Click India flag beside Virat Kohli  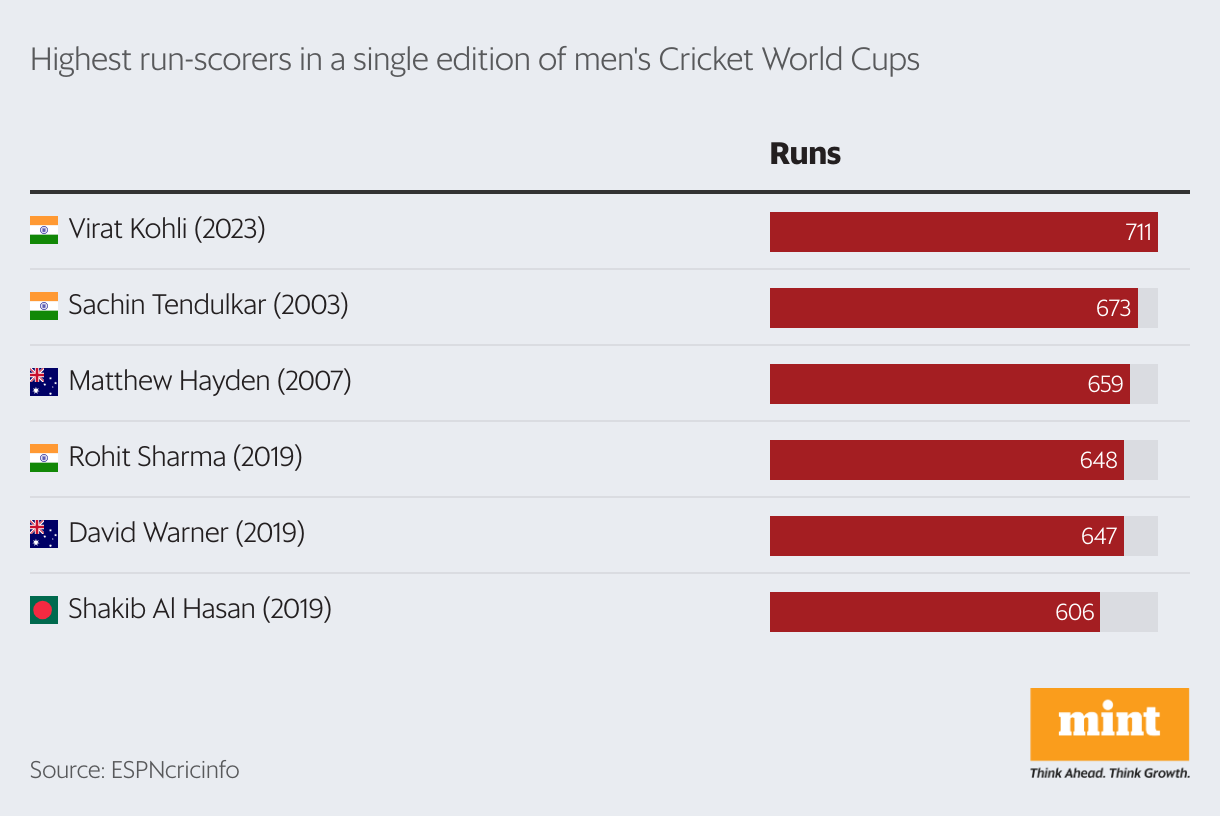coord(44,230)
